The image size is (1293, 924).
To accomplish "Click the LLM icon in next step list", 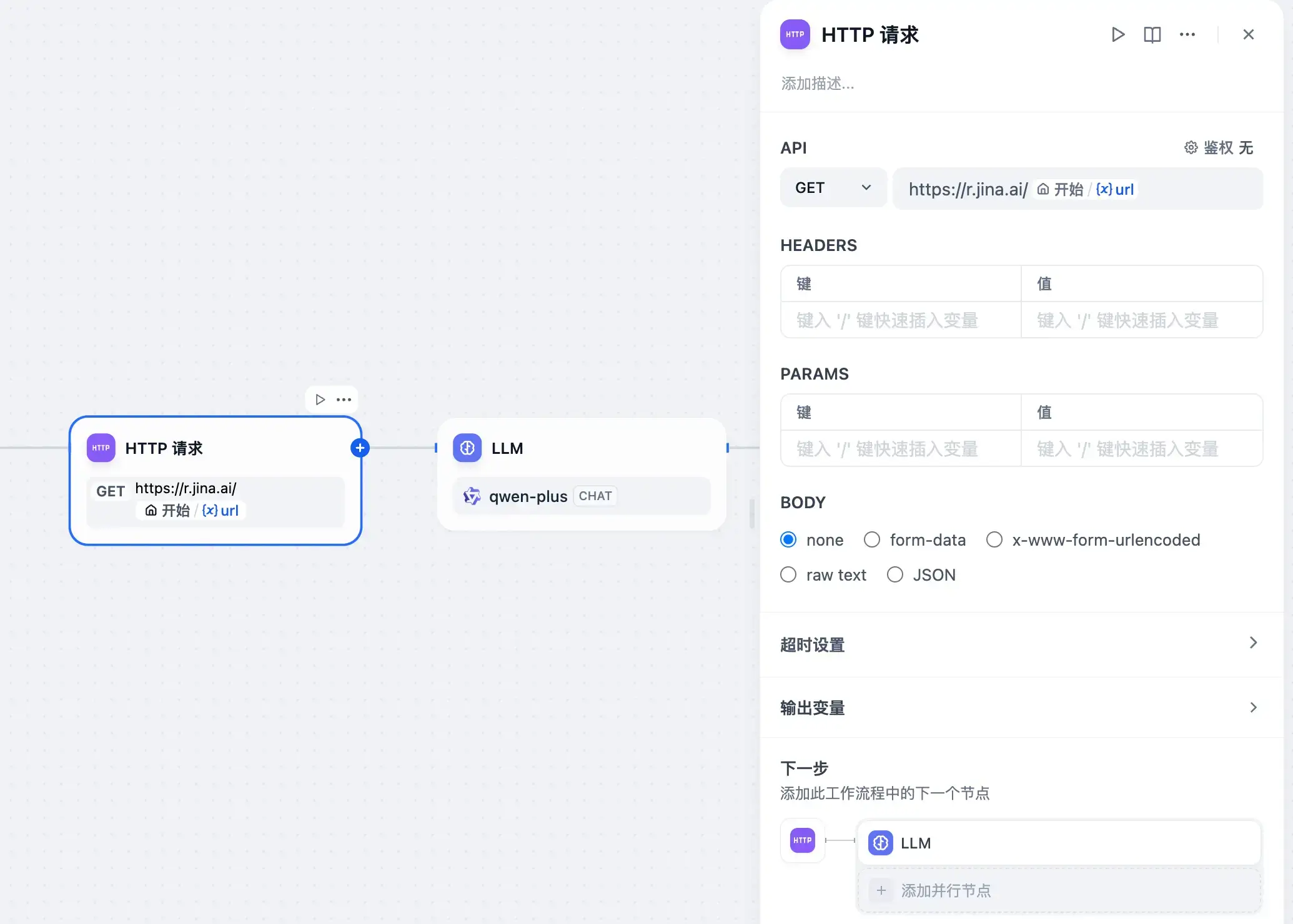I will click(881, 843).
